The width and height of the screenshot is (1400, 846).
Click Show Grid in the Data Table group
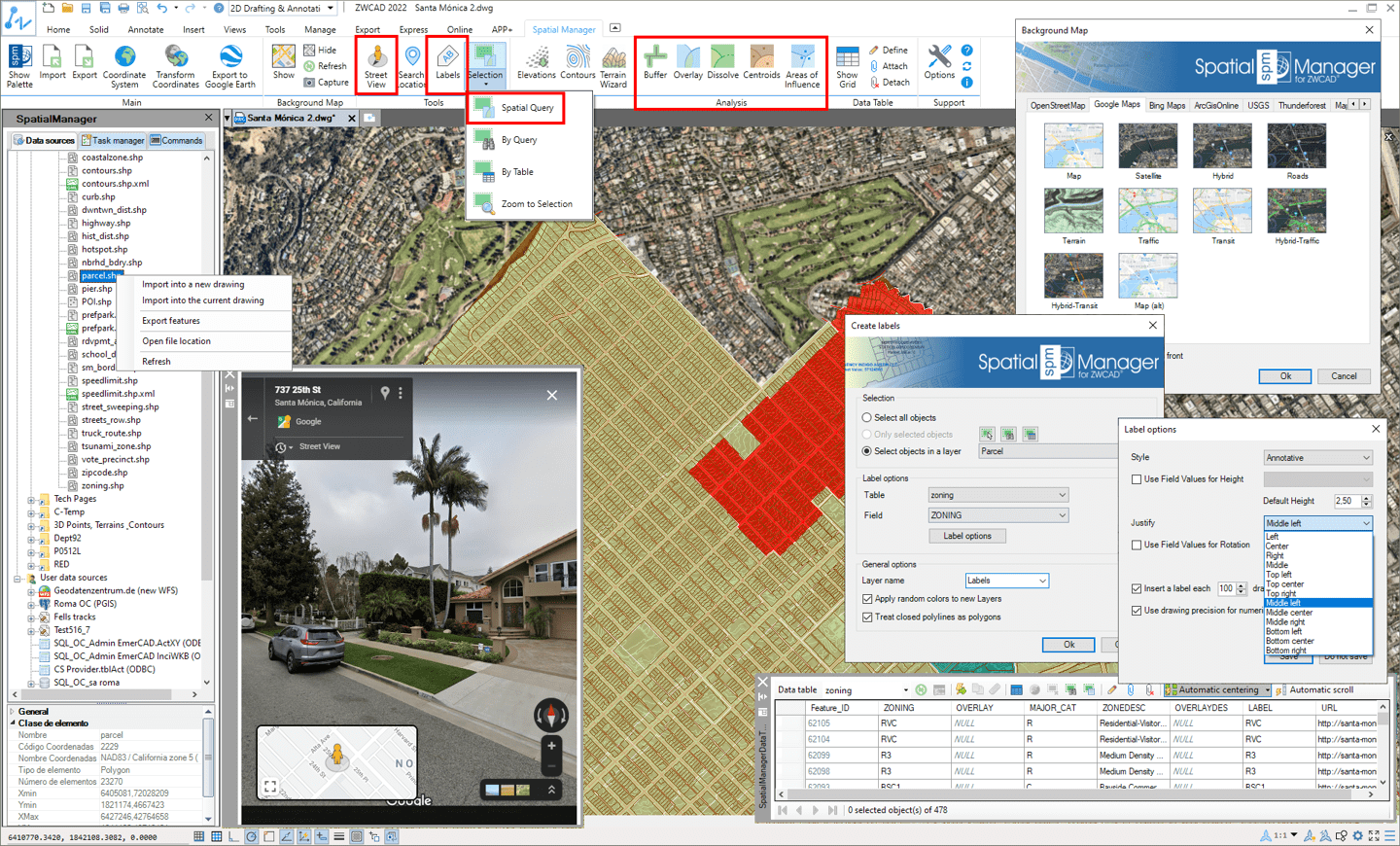coord(848,66)
